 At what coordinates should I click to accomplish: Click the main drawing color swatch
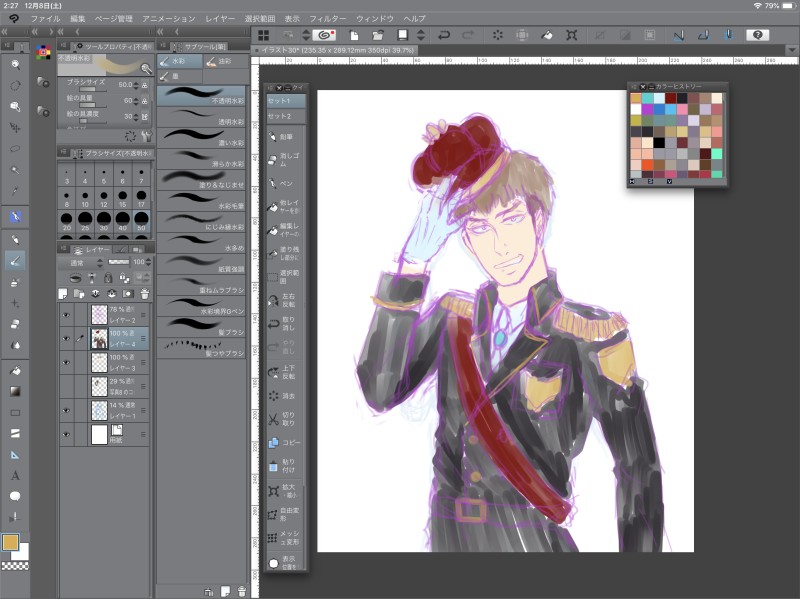click(11, 542)
